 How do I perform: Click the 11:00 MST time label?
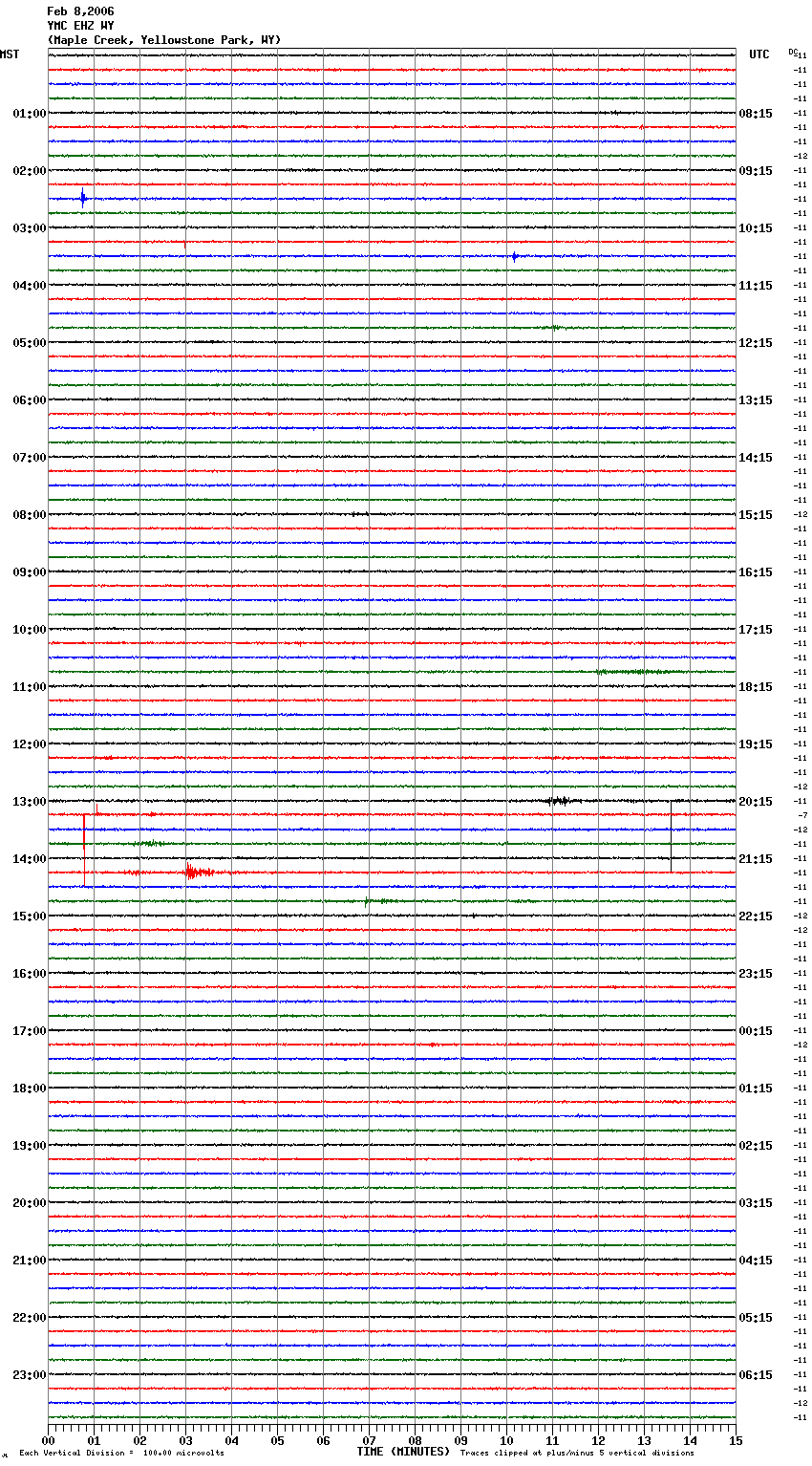pyautogui.click(x=30, y=687)
